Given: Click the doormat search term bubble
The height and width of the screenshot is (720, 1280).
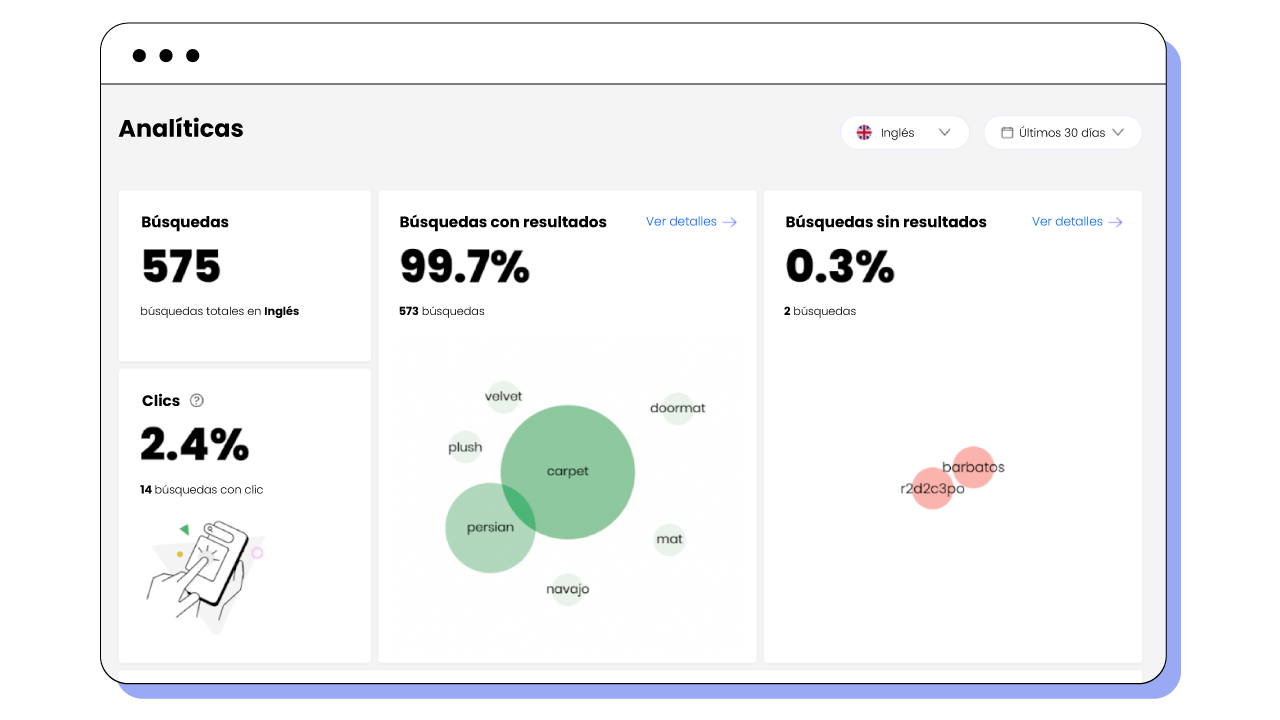Looking at the screenshot, I should tap(677, 408).
